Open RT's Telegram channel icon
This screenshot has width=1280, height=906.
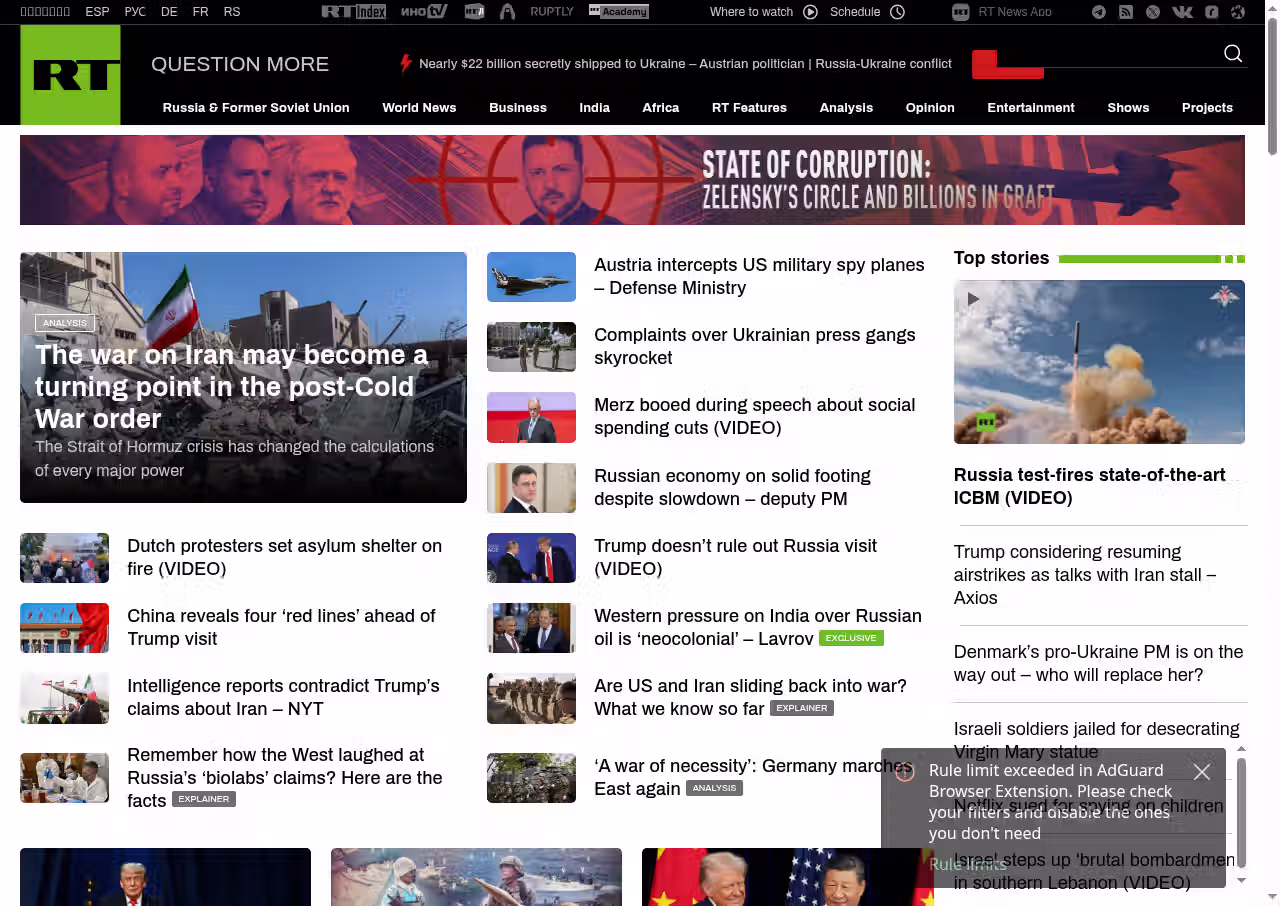1099,12
